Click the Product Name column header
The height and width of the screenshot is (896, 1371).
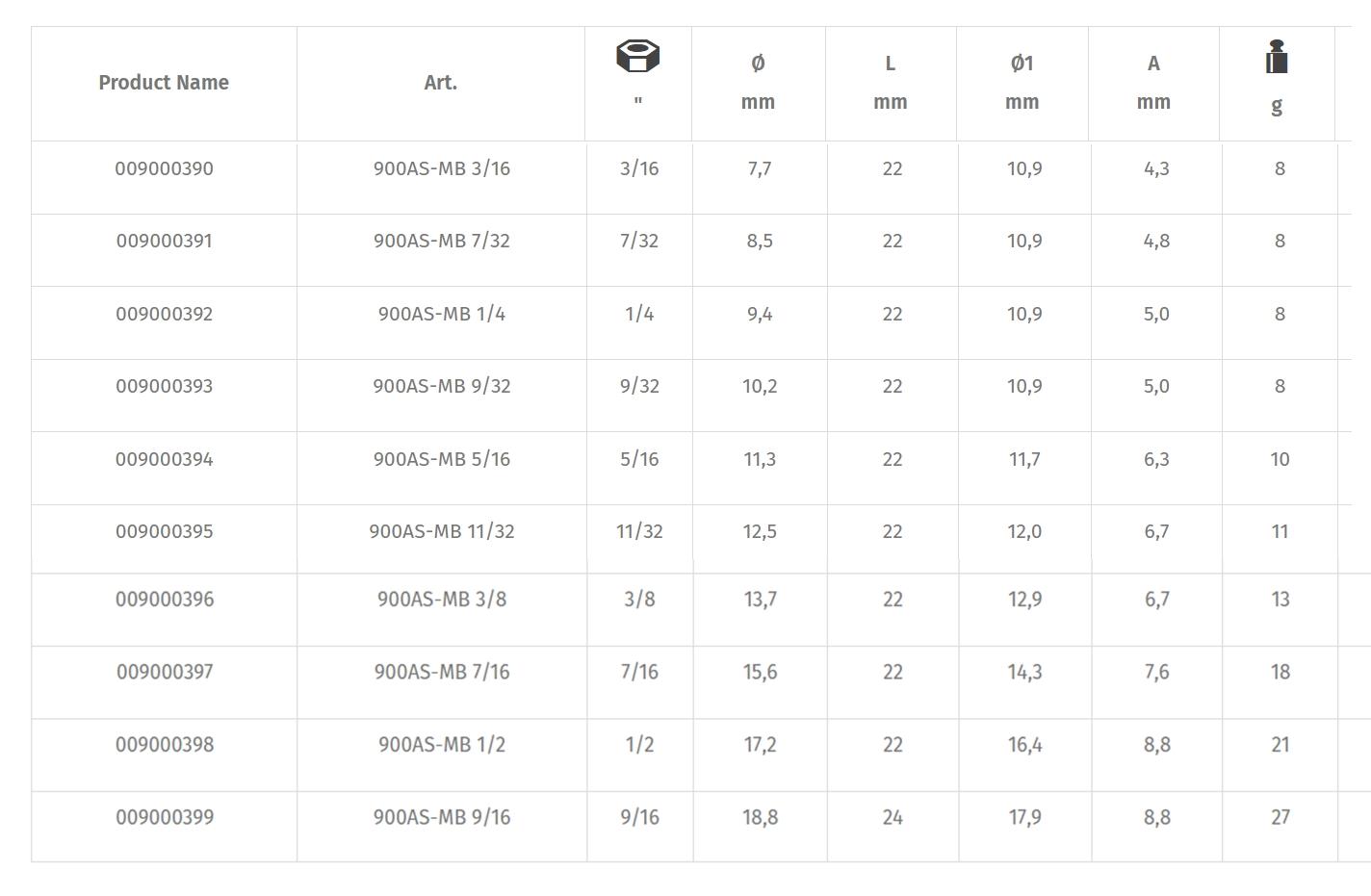tap(164, 83)
